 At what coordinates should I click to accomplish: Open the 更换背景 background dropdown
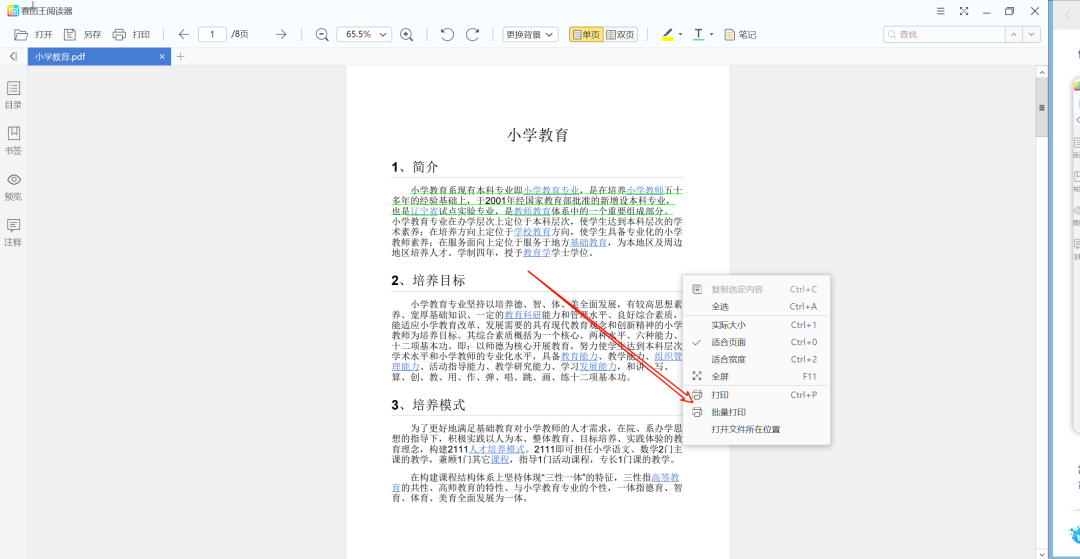click(530, 34)
